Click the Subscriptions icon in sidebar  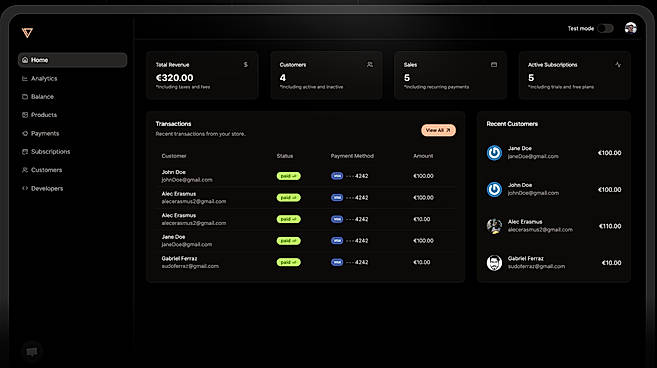25,152
